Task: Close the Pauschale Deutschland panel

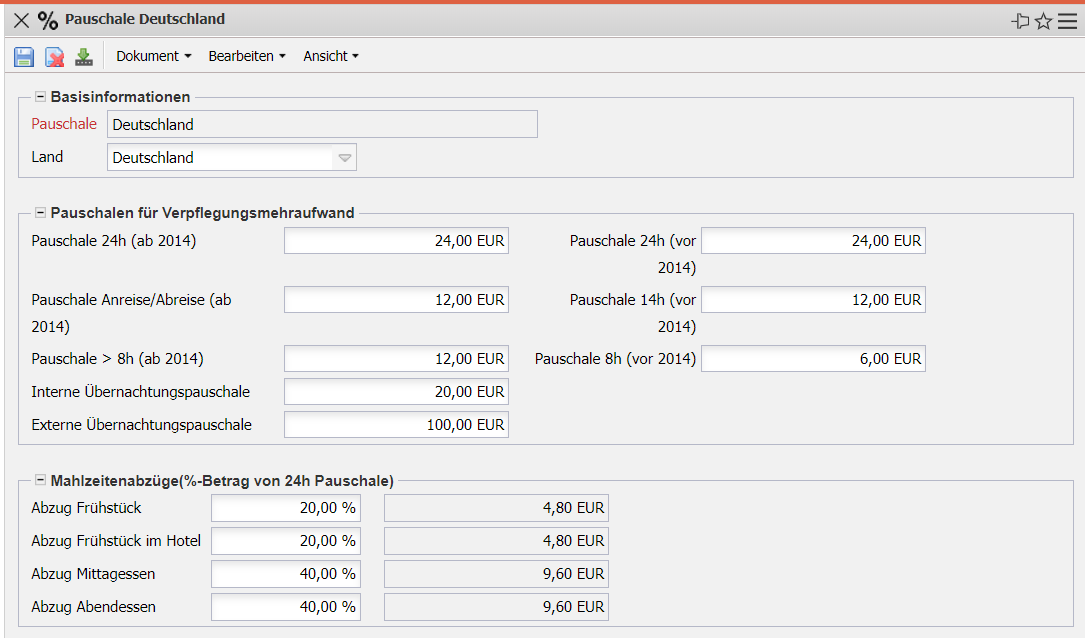Action: [x=21, y=20]
